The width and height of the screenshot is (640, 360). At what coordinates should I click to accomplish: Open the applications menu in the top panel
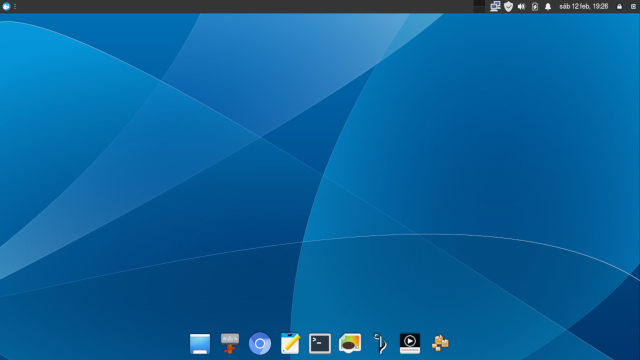click(6, 6)
